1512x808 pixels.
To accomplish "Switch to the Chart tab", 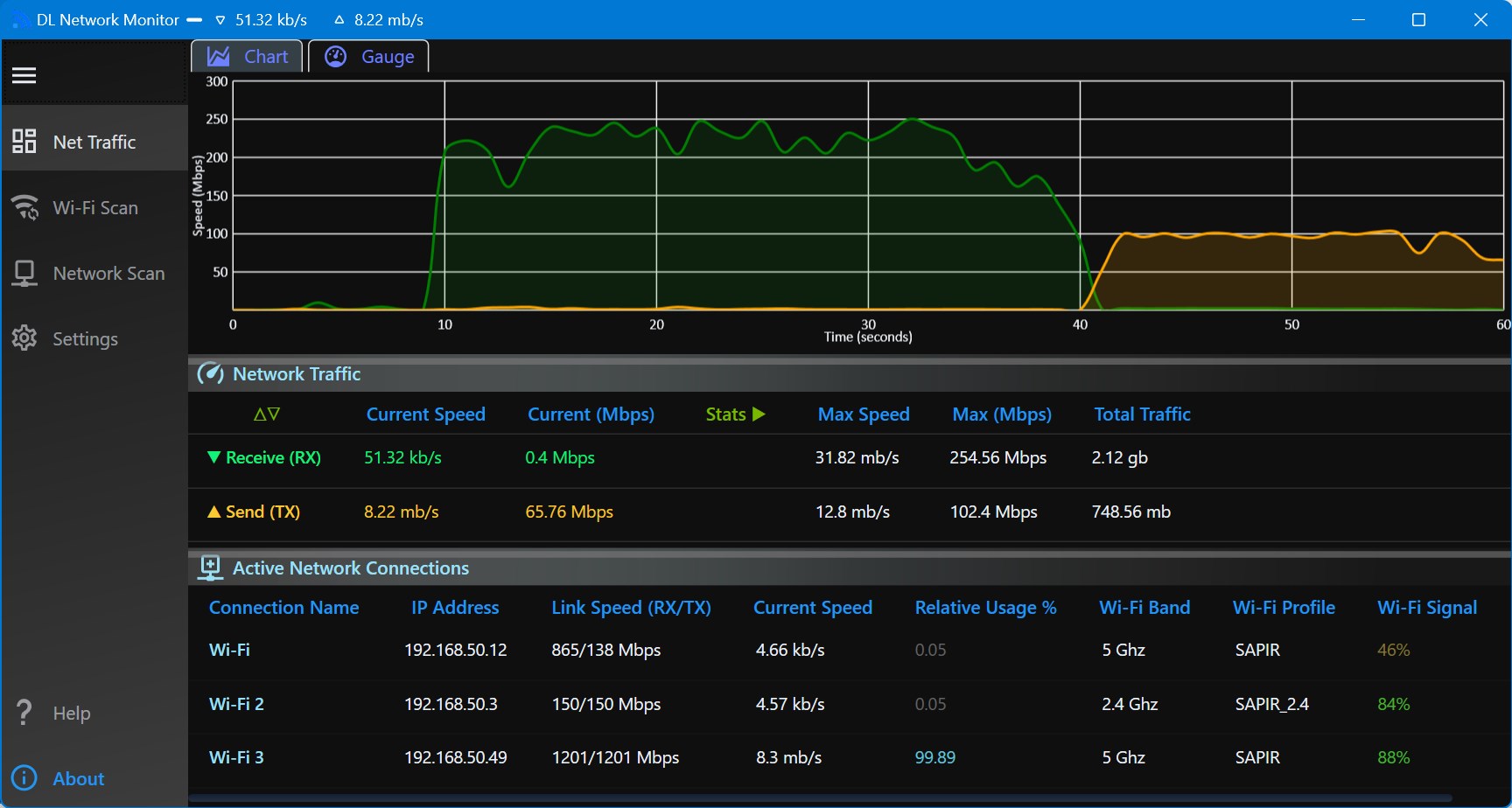I will 248,57.
